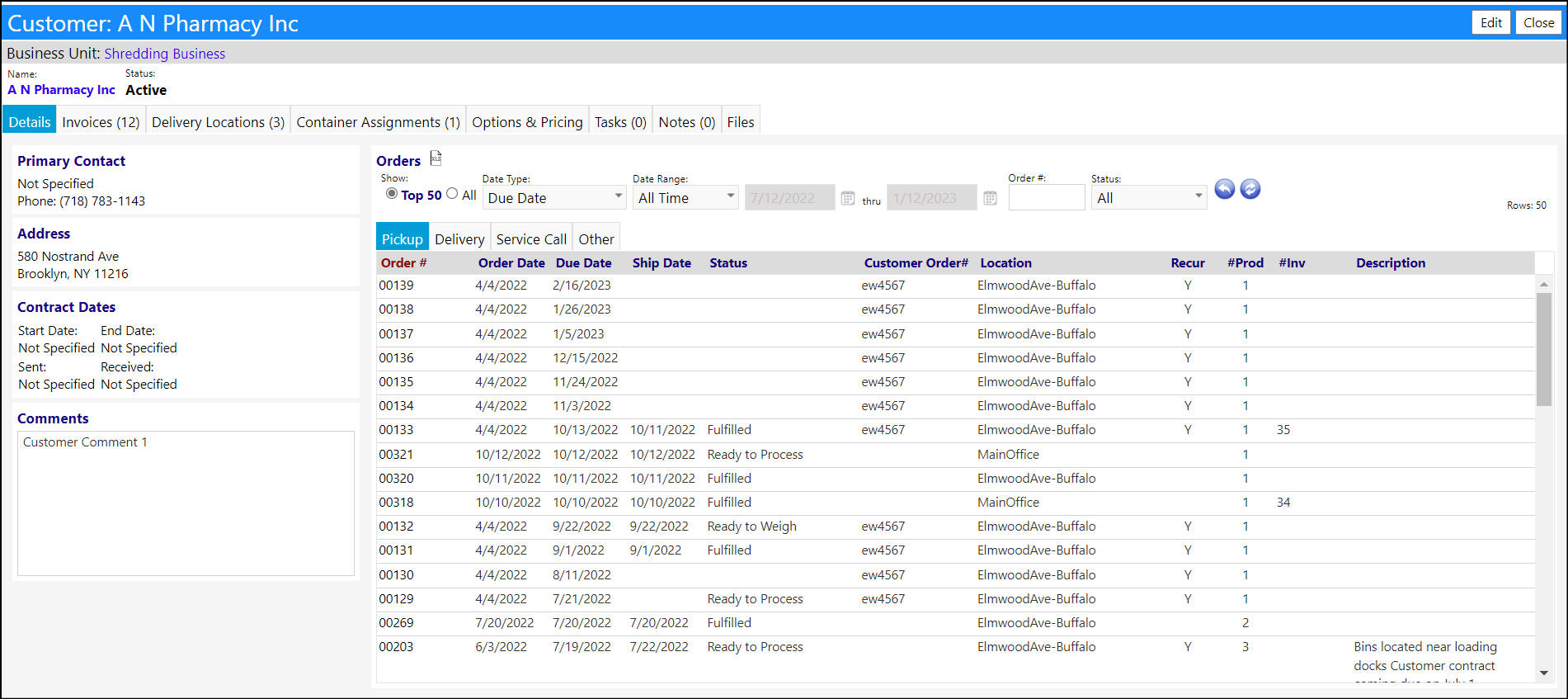Click the A N Pharmacy Inc name link

pyautogui.click(x=62, y=90)
